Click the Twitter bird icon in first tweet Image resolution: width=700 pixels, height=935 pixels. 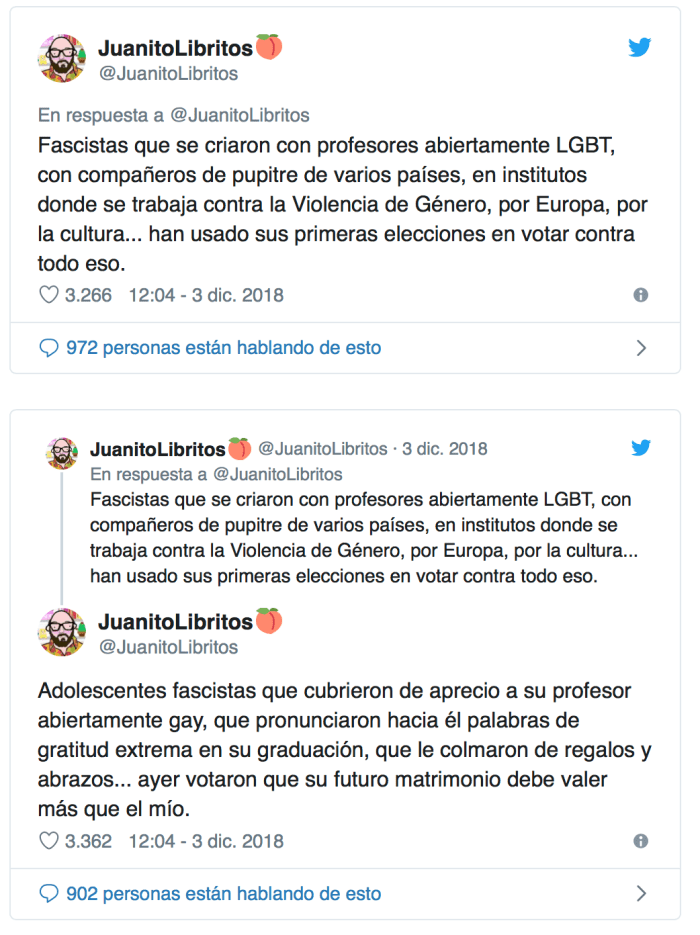[x=640, y=47]
